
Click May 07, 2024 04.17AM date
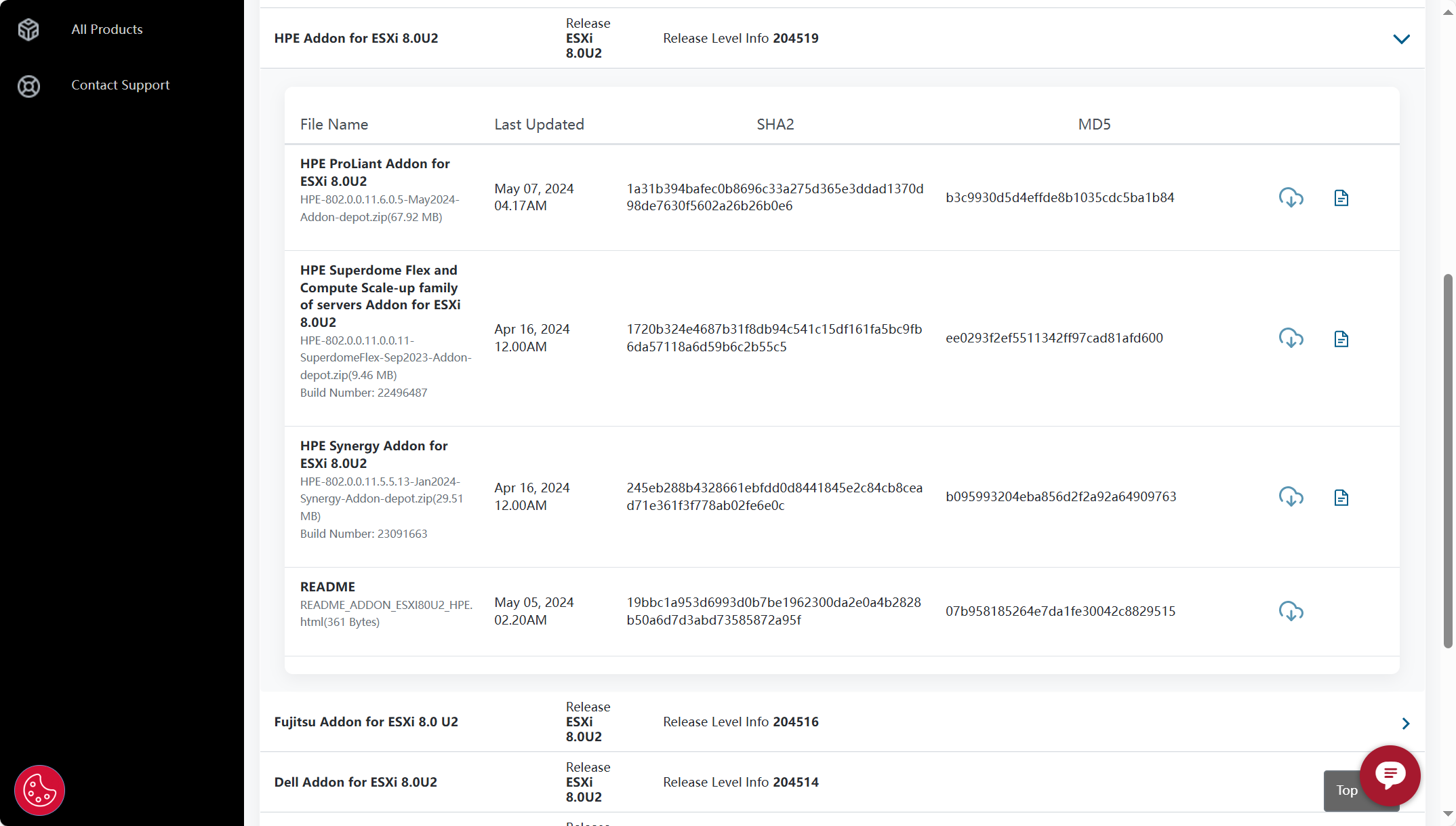click(x=533, y=197)
